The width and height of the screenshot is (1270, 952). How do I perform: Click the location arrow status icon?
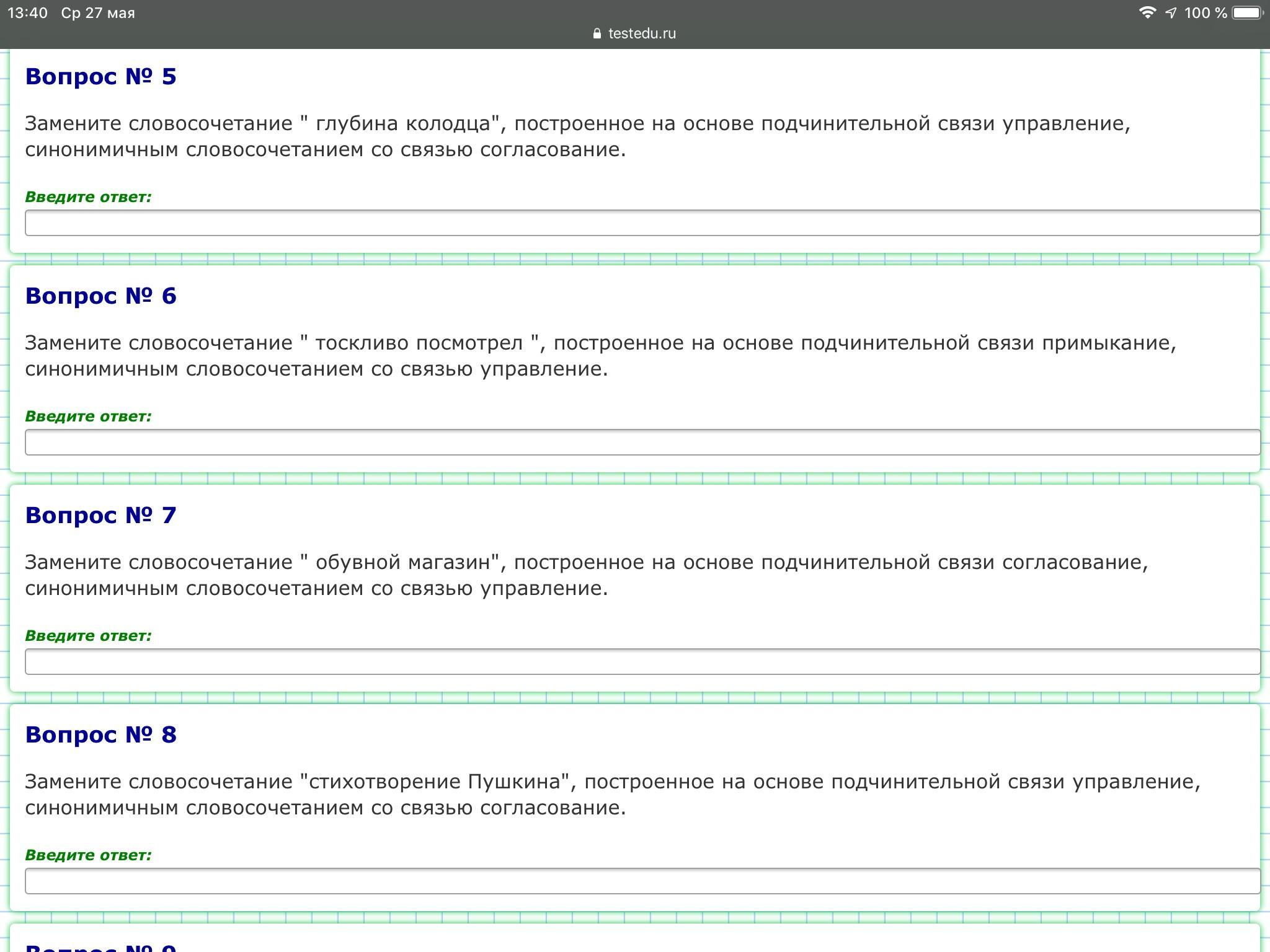coord(1171,13)
